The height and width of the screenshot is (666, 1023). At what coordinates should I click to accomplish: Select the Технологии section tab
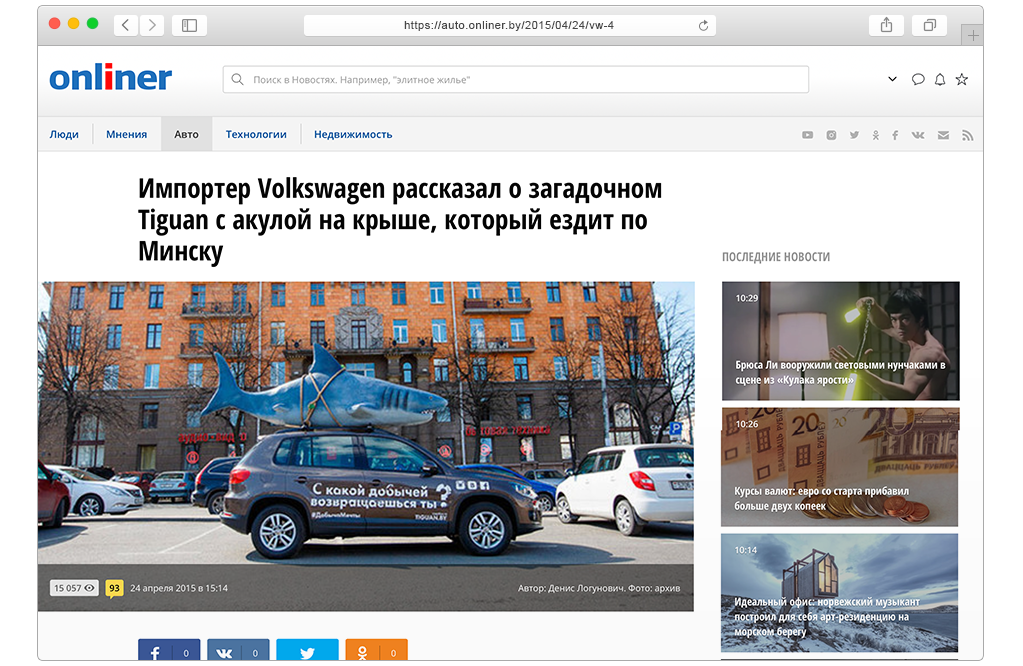[256, 134]
